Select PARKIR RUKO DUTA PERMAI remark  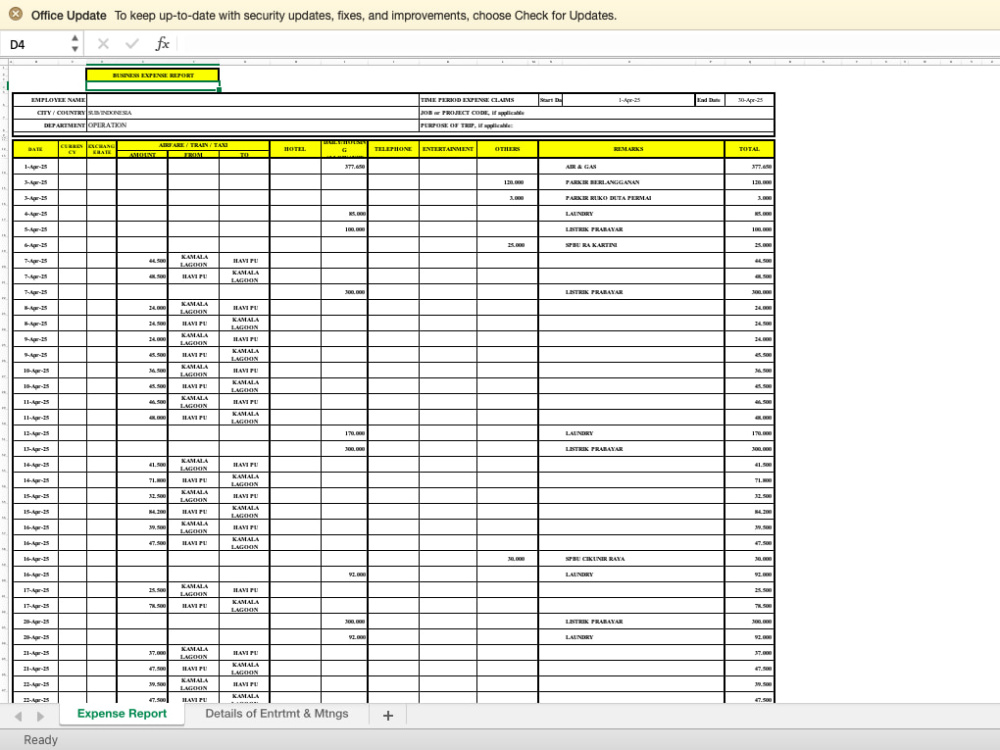pyautogui.click(x=631, y=198)
